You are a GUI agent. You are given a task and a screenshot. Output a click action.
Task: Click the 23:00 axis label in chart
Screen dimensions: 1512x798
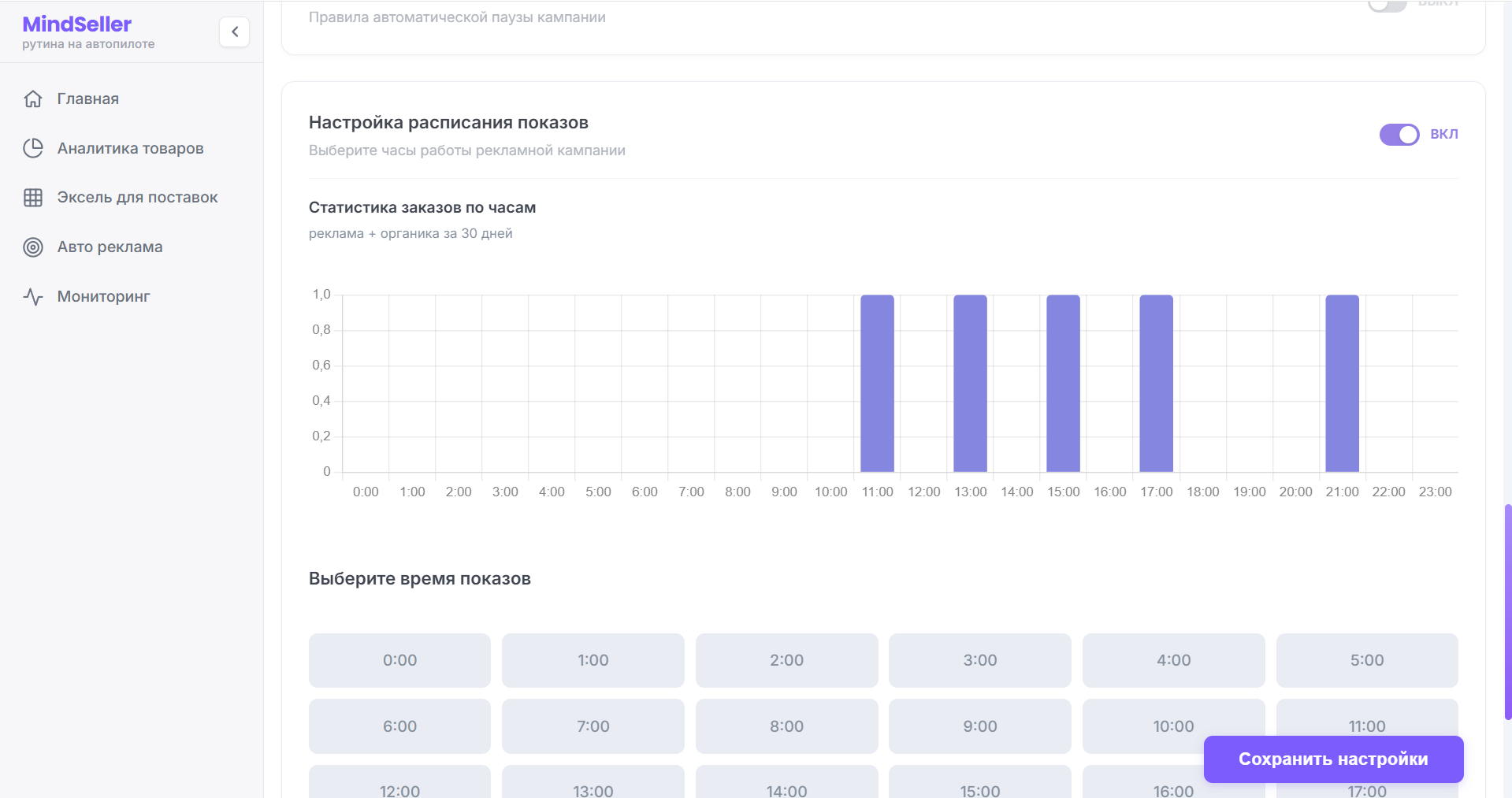pos(1435,492)
